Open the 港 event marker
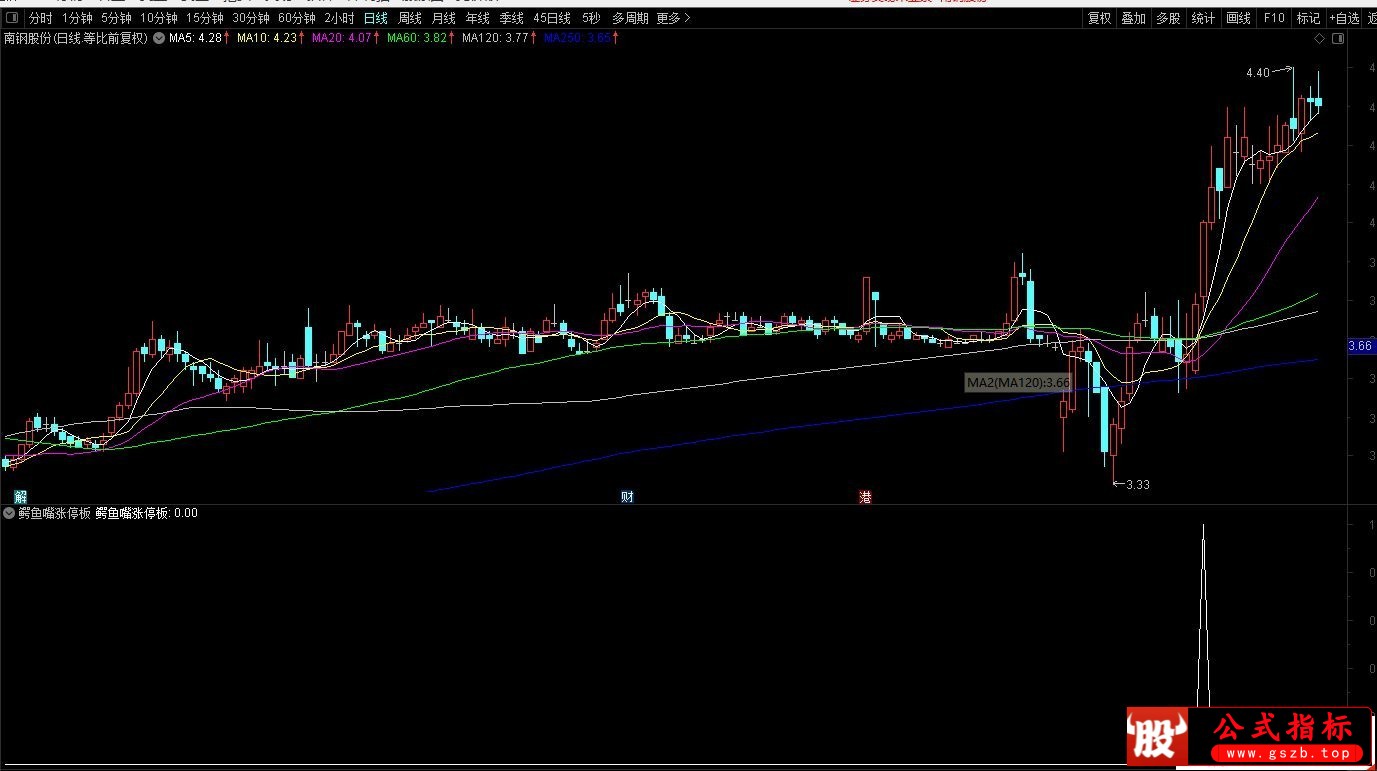 [x=865, y=497]
